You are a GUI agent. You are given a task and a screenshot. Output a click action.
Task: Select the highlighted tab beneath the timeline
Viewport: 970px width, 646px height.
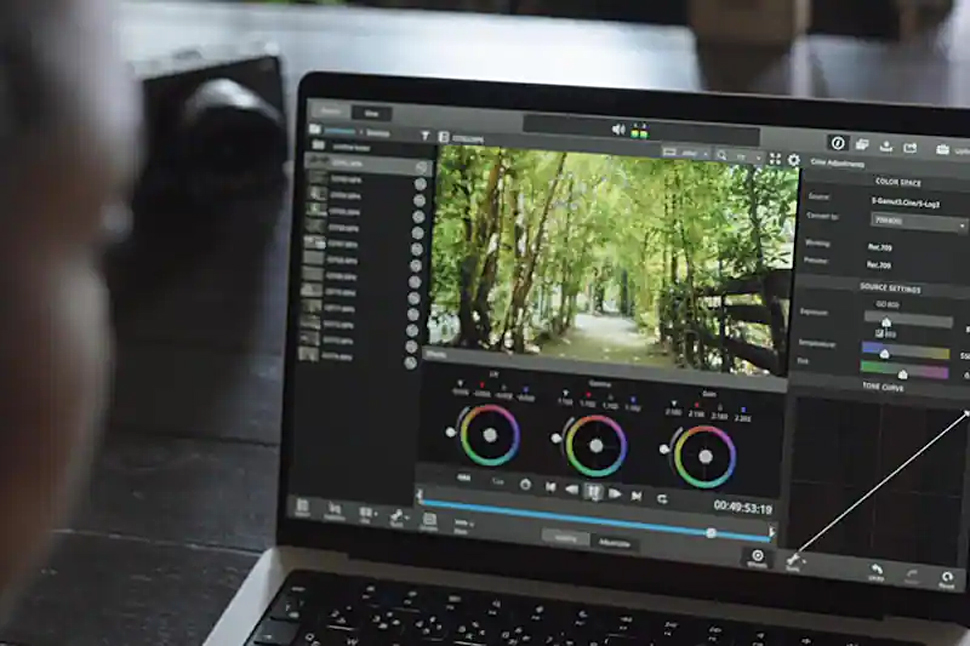click(x=565, y=538)
